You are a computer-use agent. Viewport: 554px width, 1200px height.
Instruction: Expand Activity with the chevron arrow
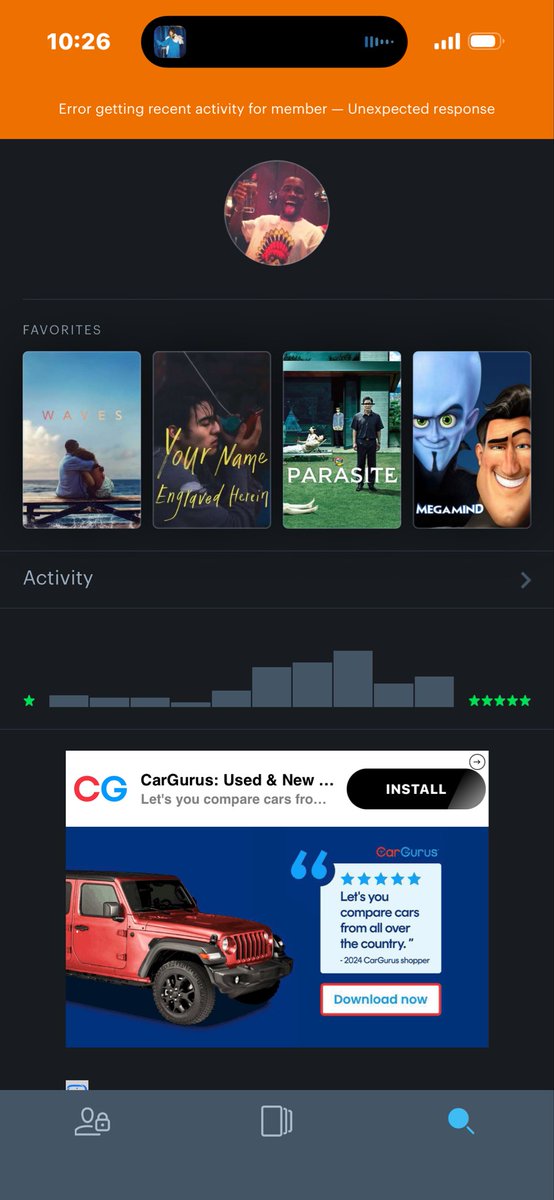[x=525, y=579]
